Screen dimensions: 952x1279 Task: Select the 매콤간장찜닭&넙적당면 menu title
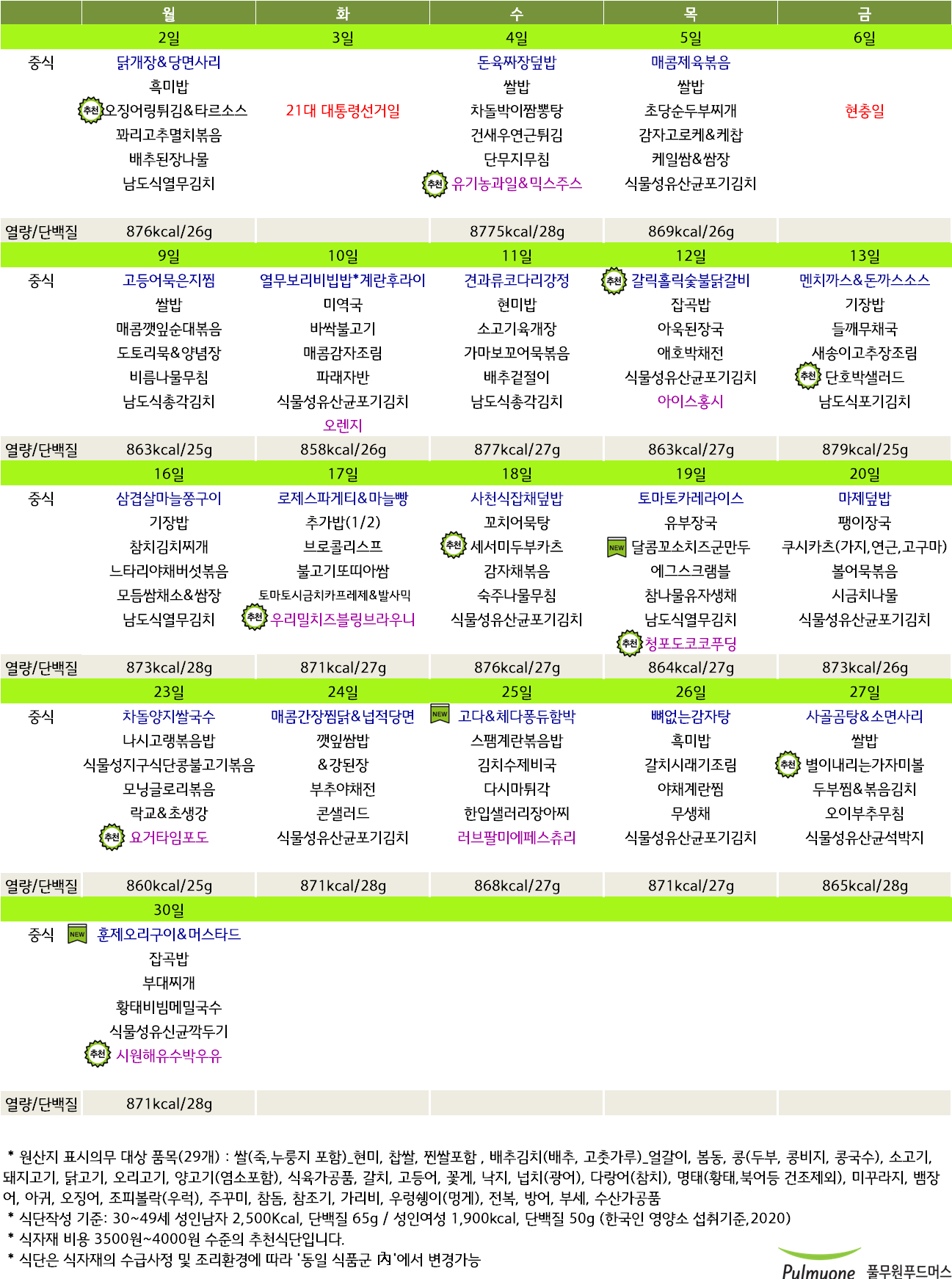tap(343, 717)
